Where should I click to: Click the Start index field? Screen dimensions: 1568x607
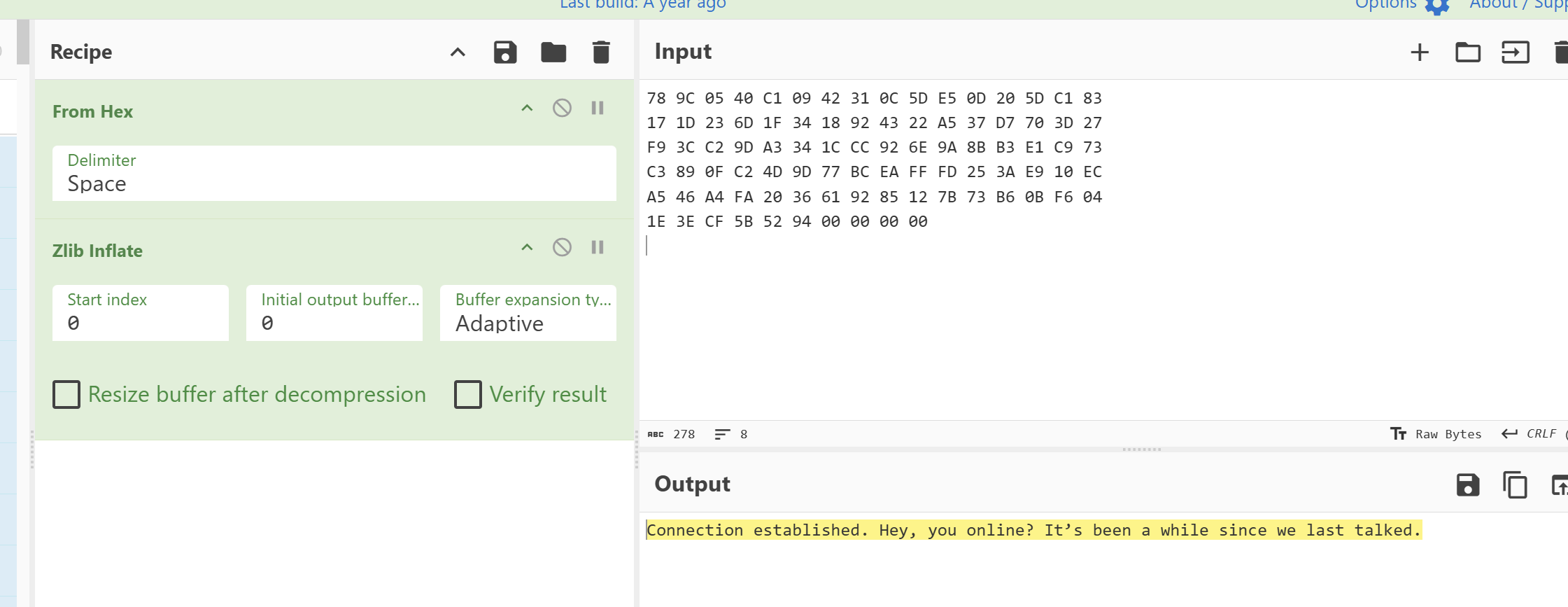tap(140, 314)
